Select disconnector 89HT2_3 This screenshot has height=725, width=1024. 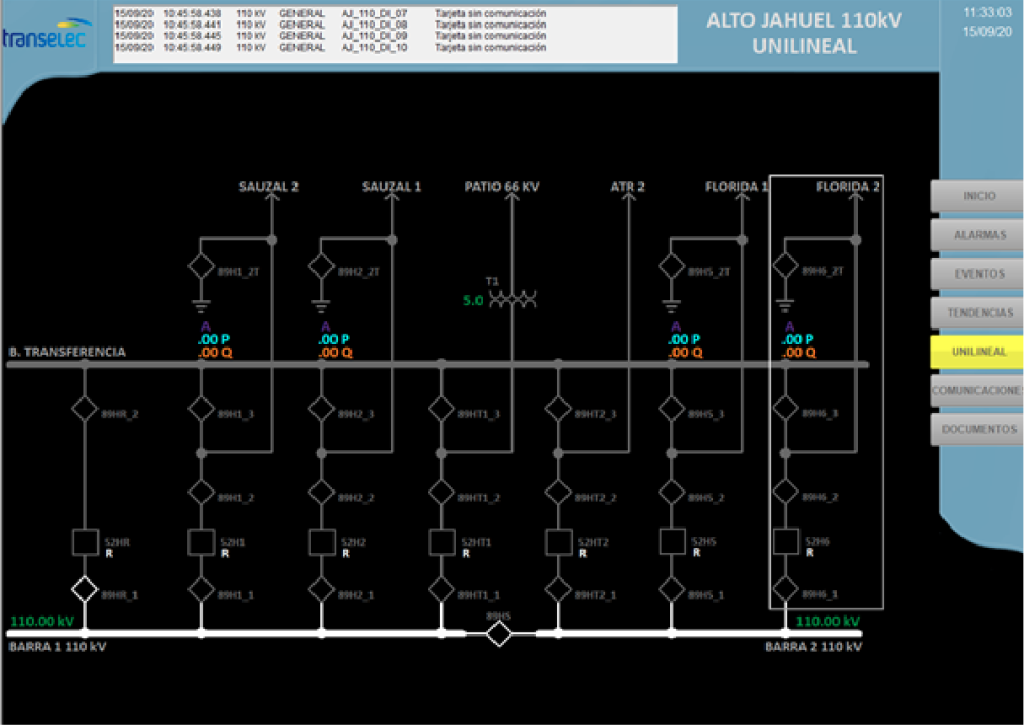558,409
